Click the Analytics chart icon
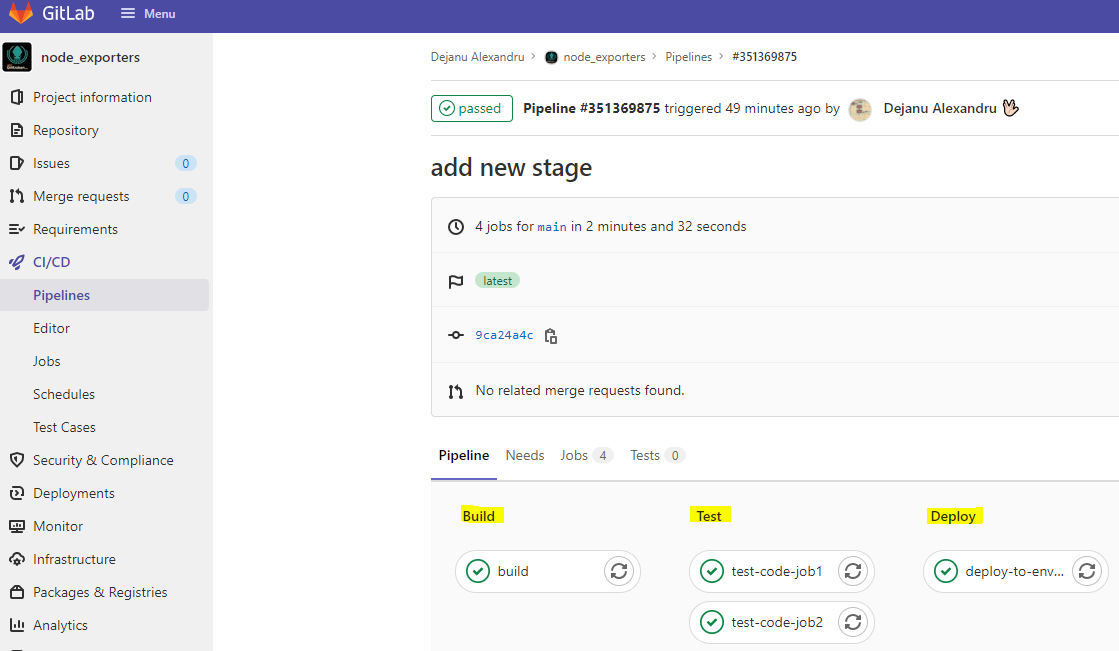 [17, 625]
